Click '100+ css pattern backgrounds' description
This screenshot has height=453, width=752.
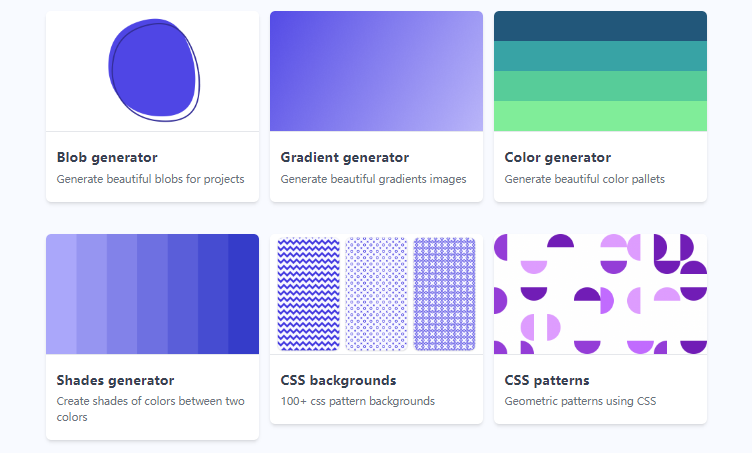358,401
